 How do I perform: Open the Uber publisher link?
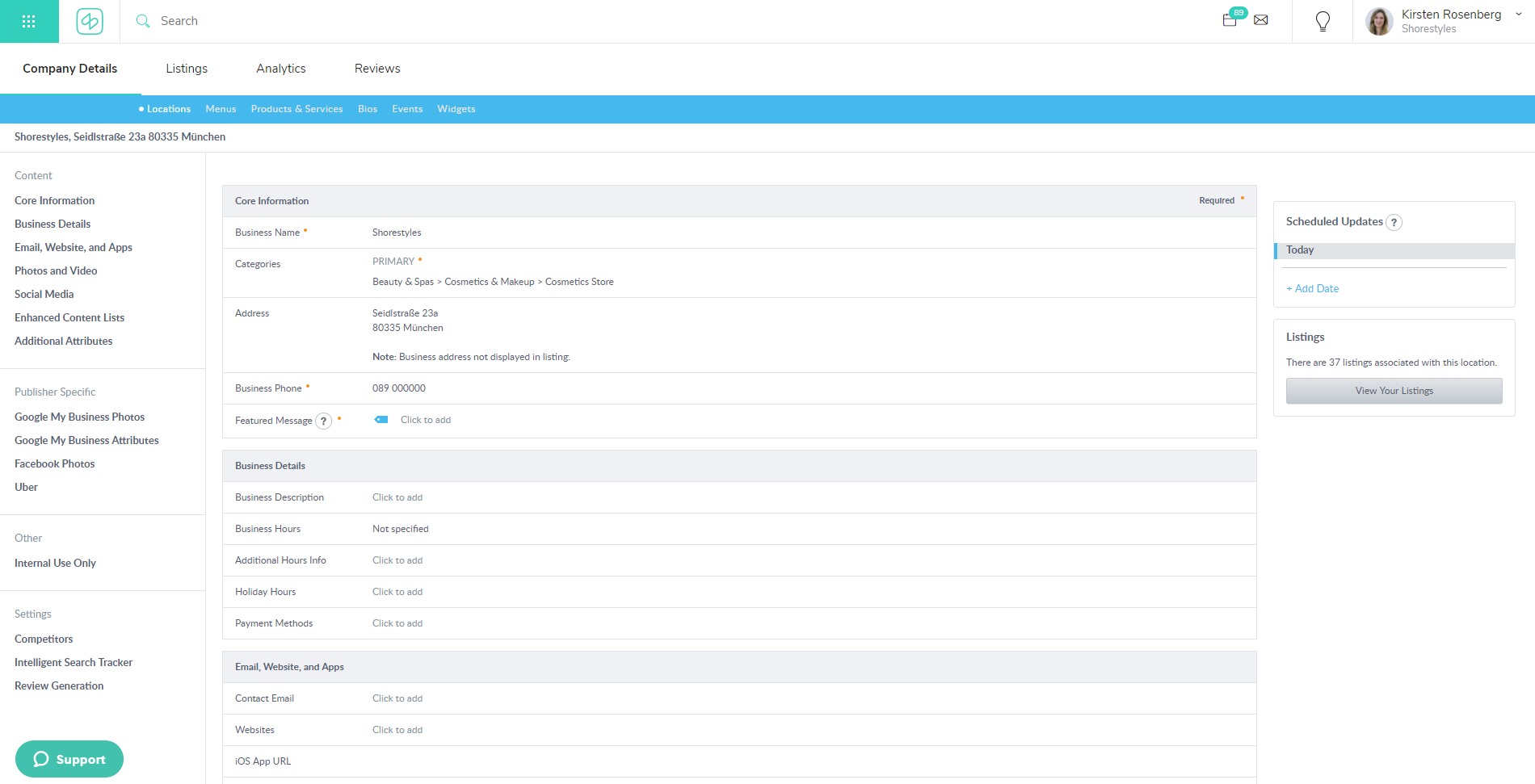point(26,487)
